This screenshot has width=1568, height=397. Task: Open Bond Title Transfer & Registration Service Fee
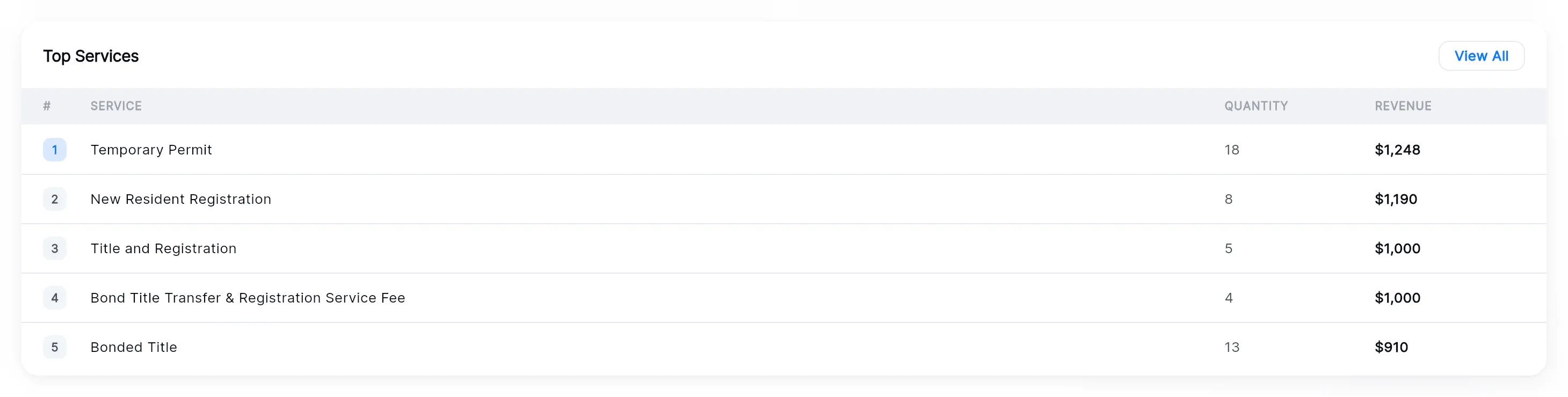click(x=248, y=297)
